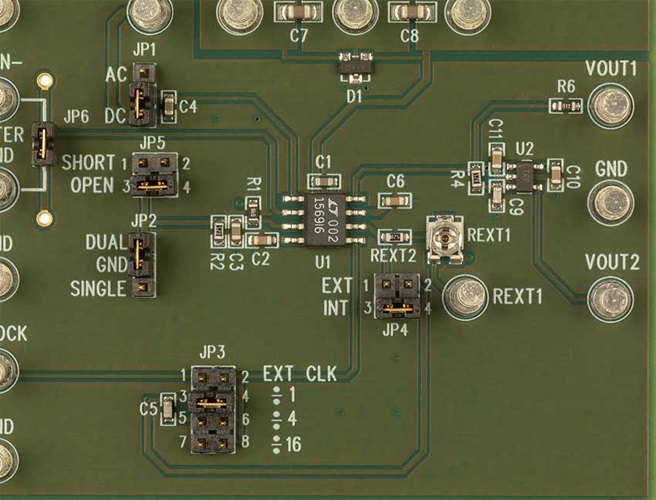Choose the JP3 clock divider header
The width and height of the screenshot is (656, 500).
214,412
